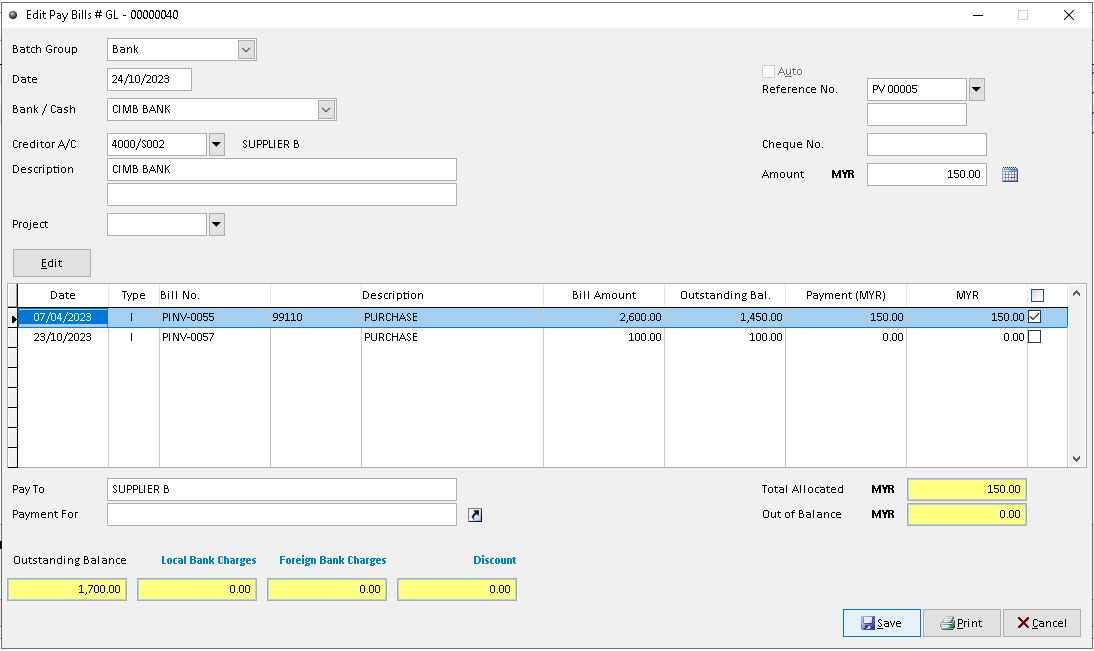Viewport: 1094px width, 651px height.
Task: Click the Bill Amount column header
Action: (604, 295)
